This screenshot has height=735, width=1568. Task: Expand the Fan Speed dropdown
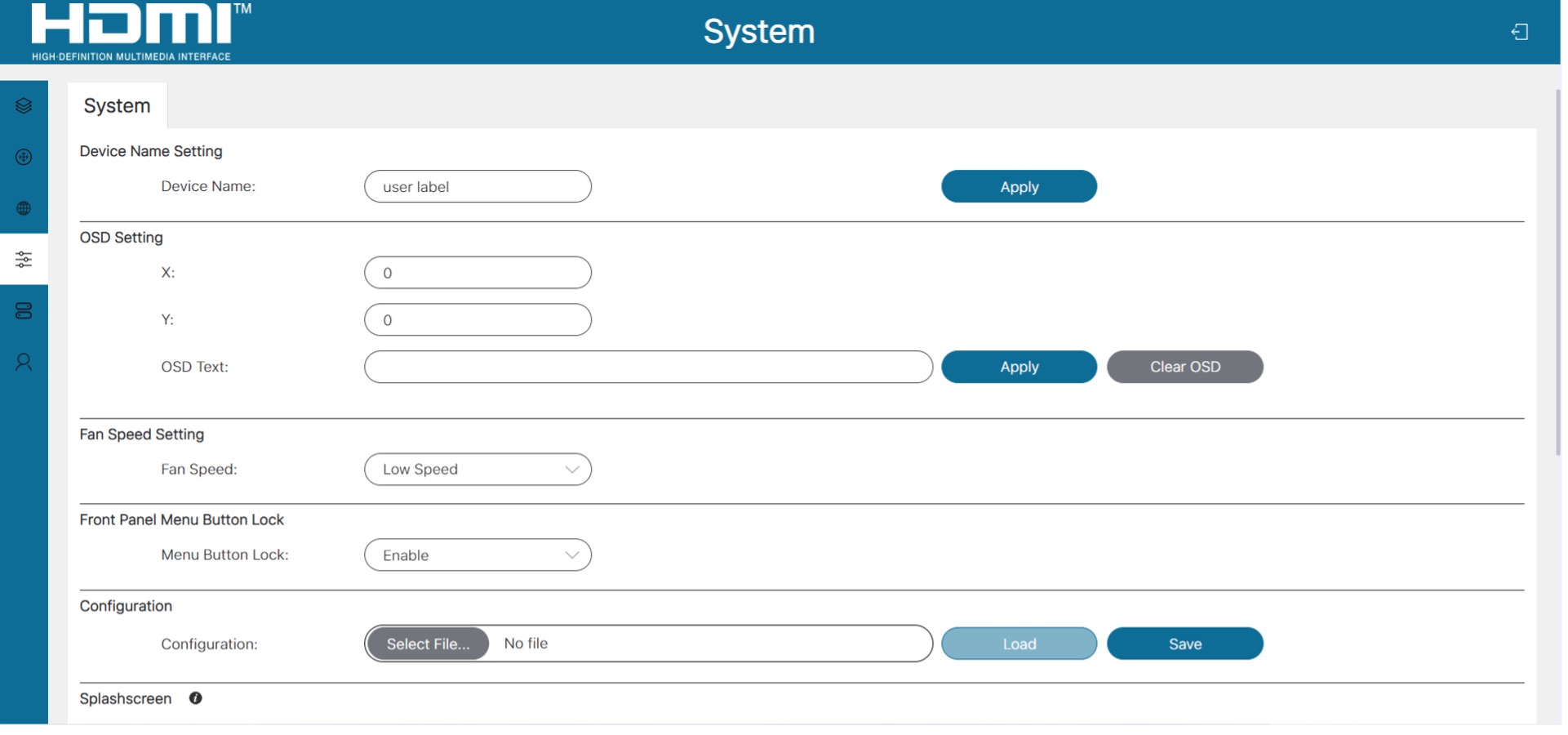(x=478, y=470)
